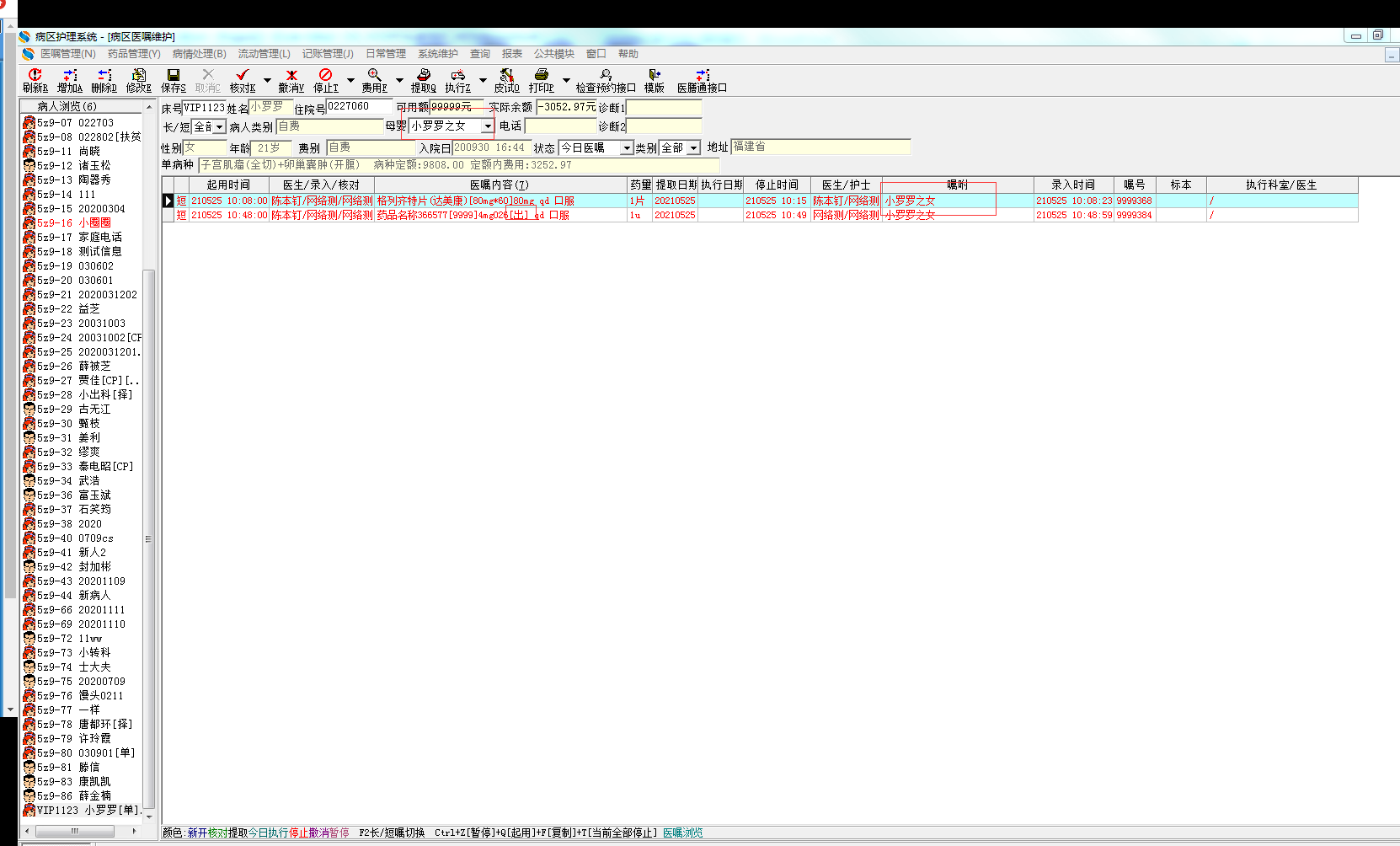Click the 医嘱内容(7) column header
Screen dimensions: 1400x846
coord(500,185)
